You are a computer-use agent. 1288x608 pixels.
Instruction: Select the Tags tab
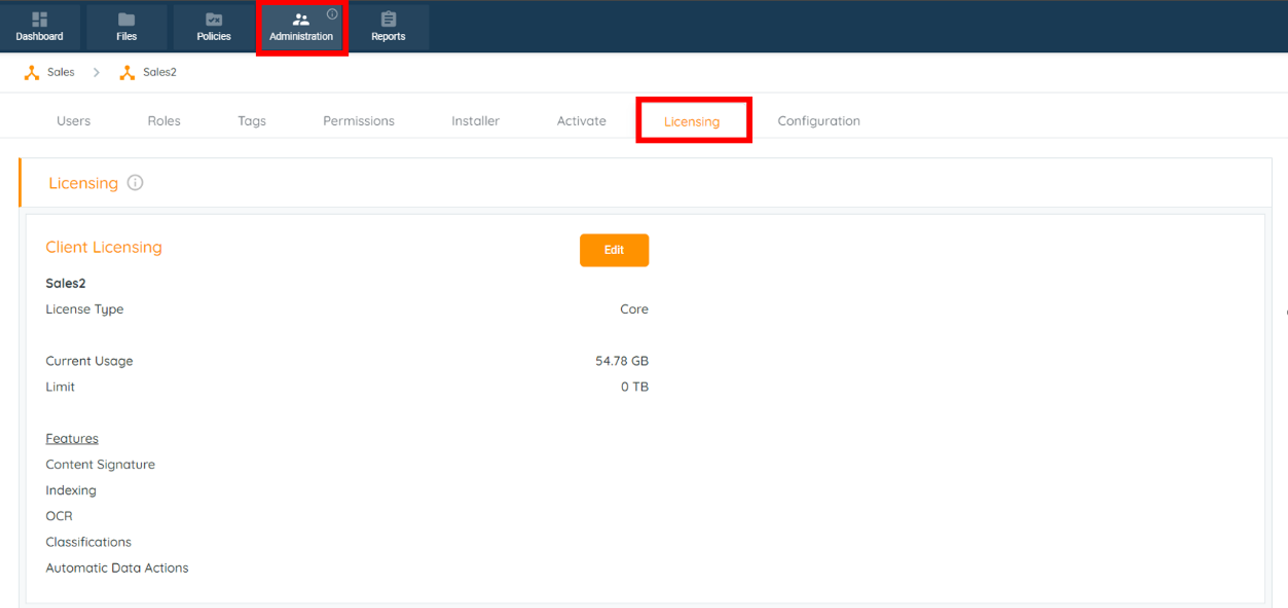(x=252, y=121)
